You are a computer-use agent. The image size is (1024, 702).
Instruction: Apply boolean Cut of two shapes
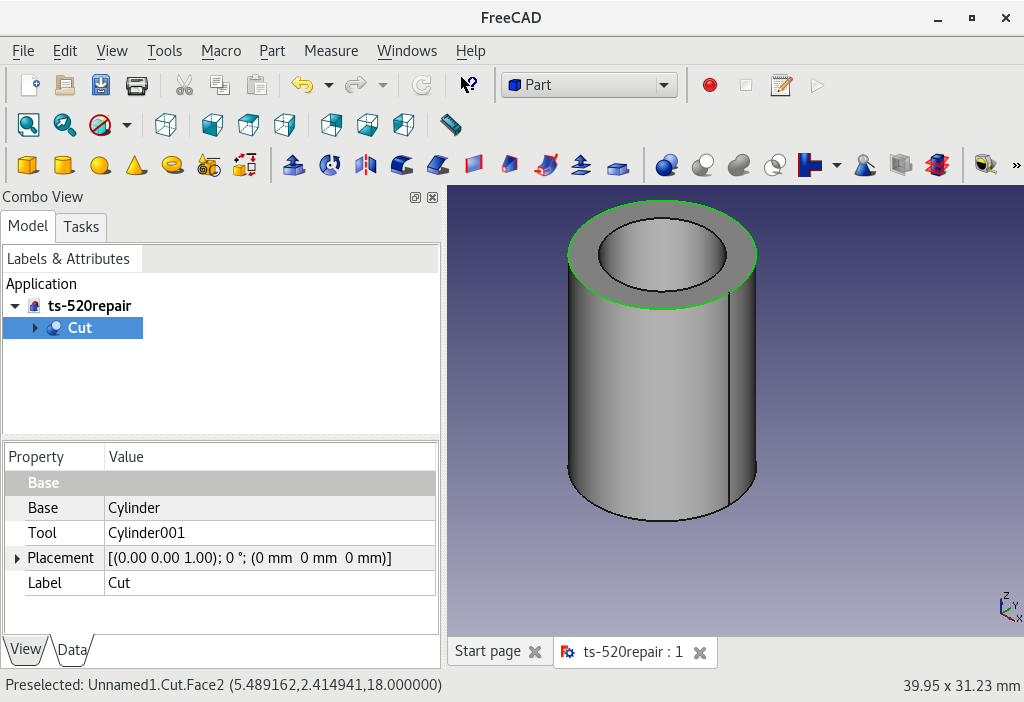[x=703, y=165]
